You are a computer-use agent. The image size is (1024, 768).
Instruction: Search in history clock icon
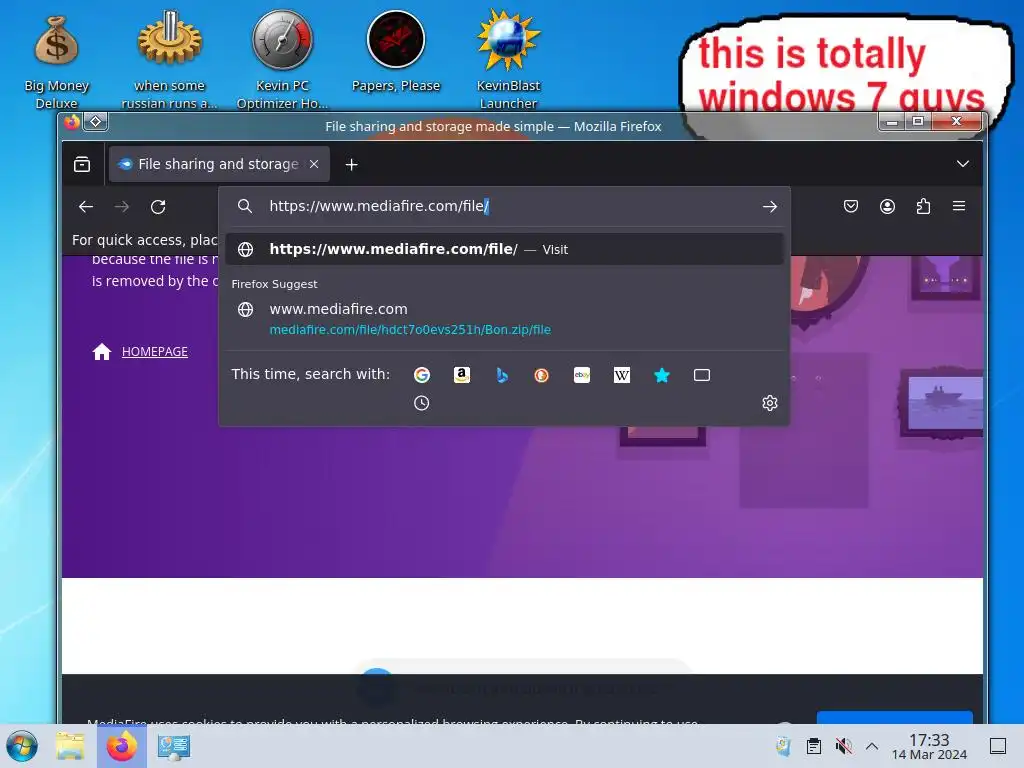[422, 403]
